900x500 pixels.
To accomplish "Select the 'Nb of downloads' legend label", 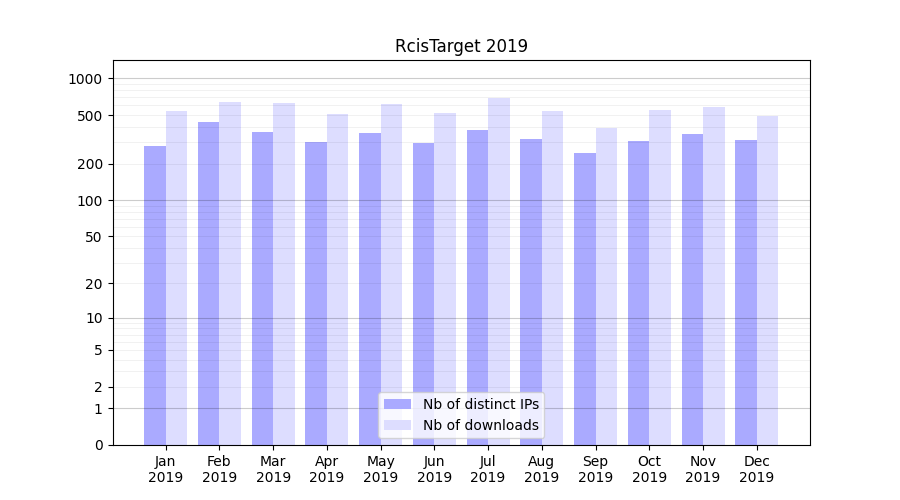I will coord(480,425).
